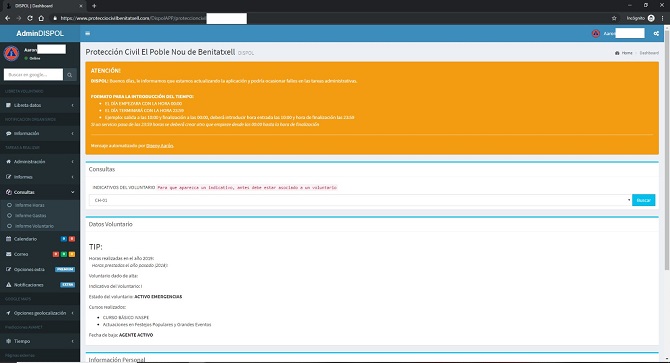Click the Dashboard breadcrumb text
The image size is (670, 363).
click(x=649, y=53)
